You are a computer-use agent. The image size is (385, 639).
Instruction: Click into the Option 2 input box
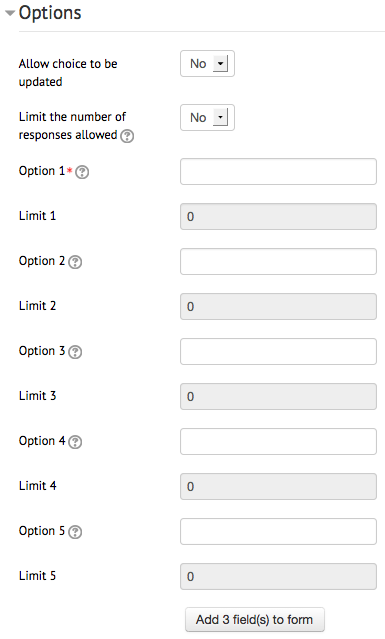(278, 262)
